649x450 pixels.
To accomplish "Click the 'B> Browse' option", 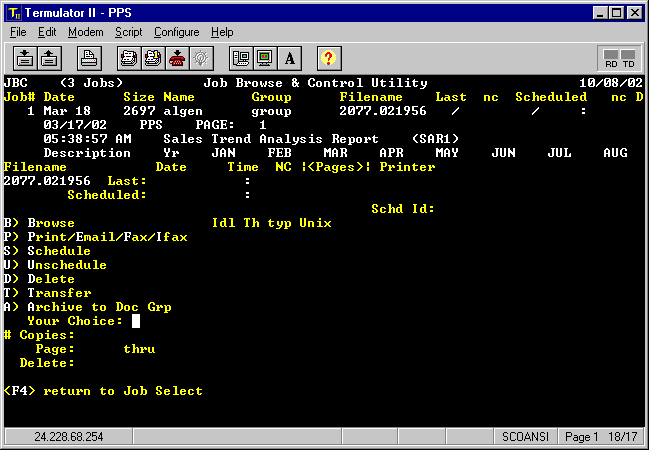I will point(39,223).
